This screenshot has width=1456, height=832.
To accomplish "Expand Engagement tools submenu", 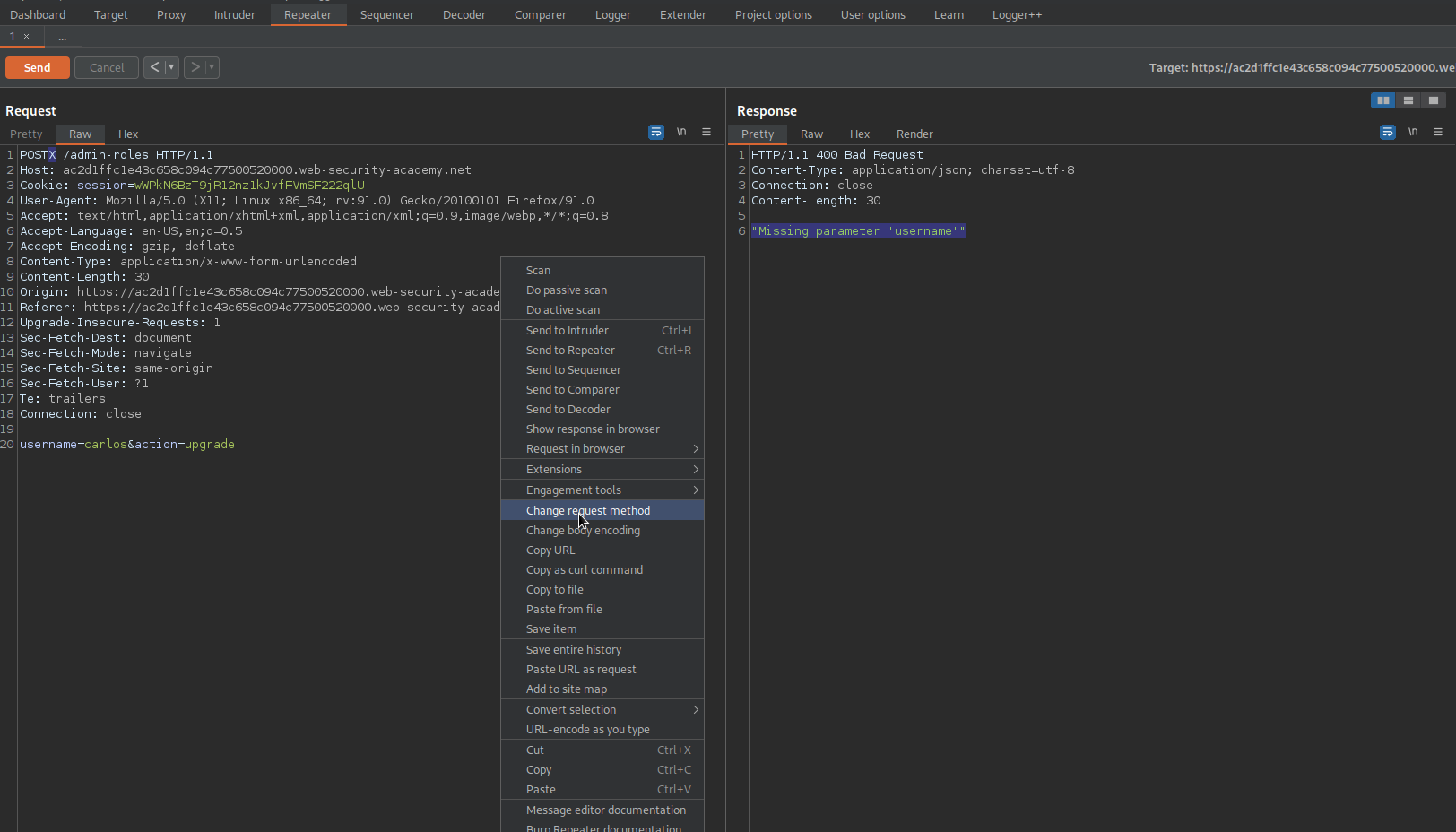I will (602, 490).
